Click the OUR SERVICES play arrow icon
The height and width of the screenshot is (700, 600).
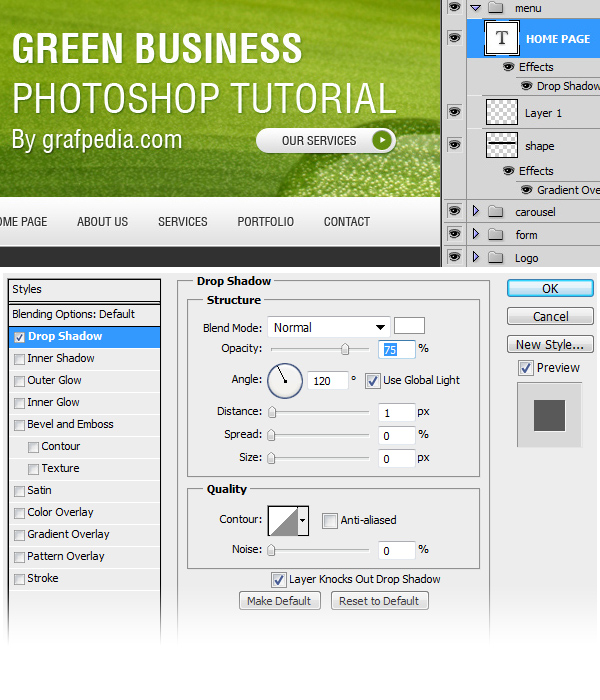coord(382,140)
